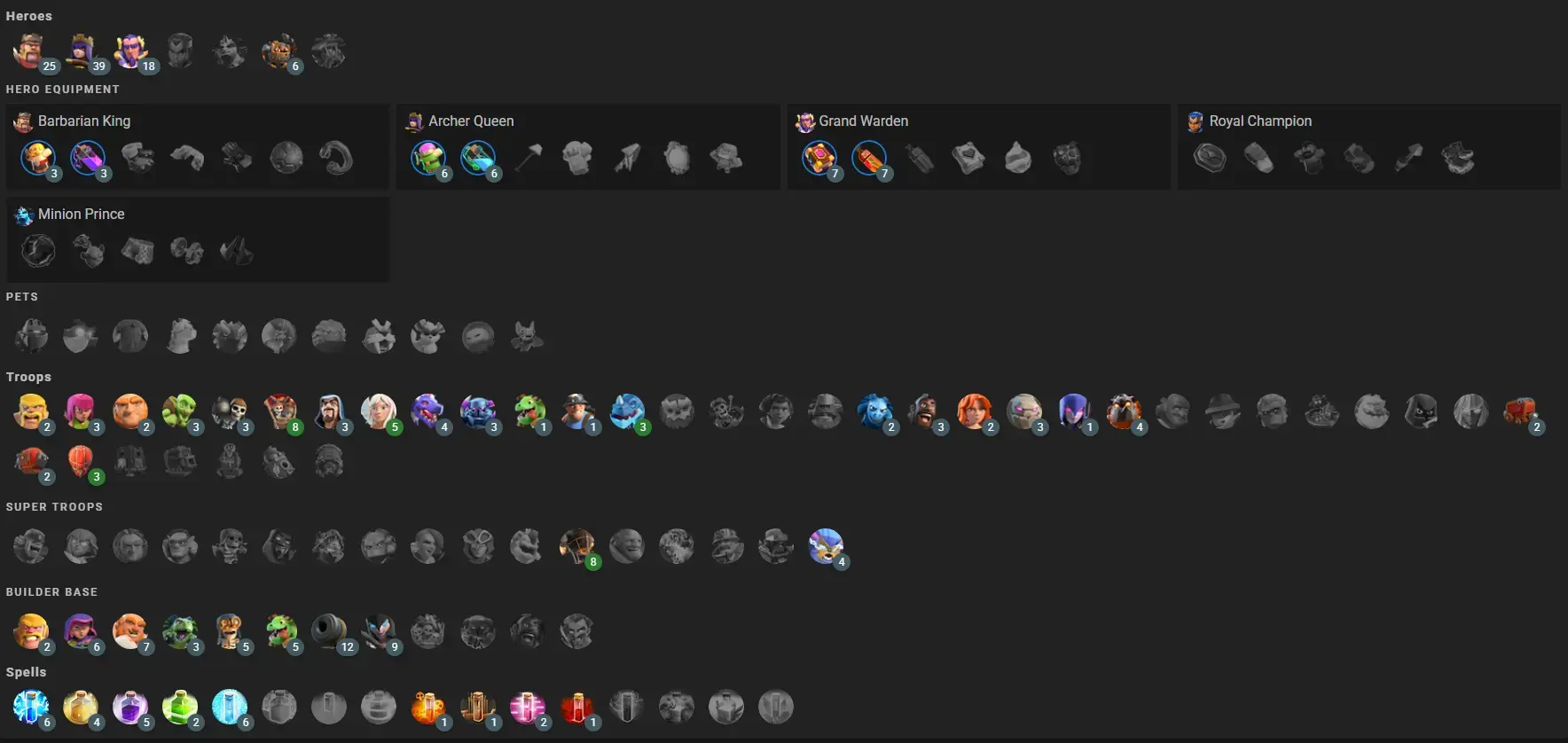Click the Barbarian King hero icon level 25
Screen dimensions: 1568x743
pos(31,51)
